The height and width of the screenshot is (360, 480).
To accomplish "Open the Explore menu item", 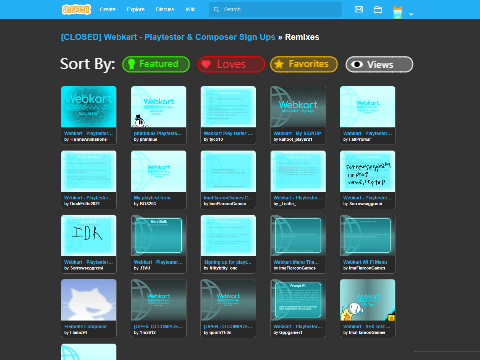I will click(136, 9).
